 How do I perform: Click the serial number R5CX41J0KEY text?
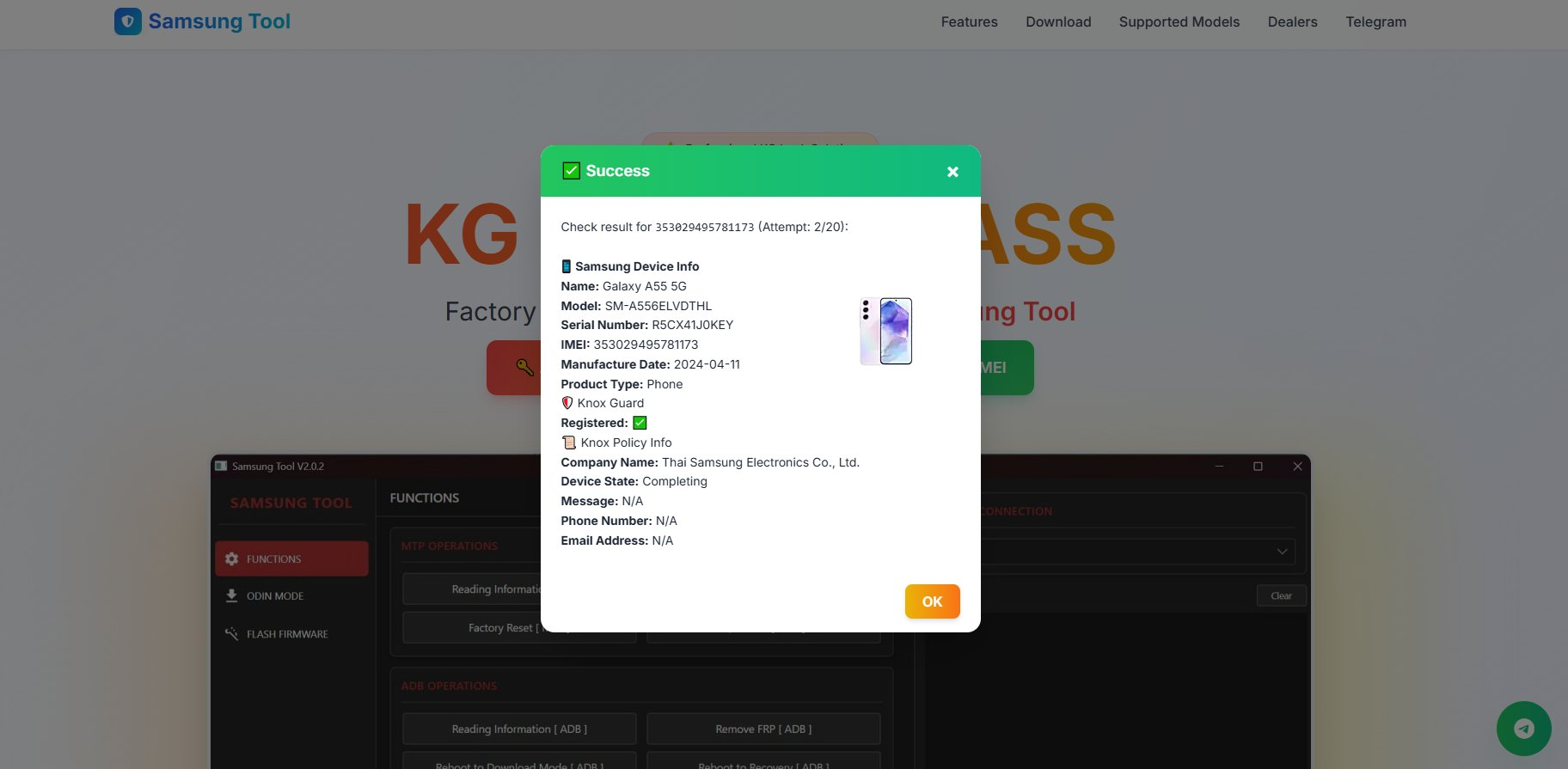point(692,325)
